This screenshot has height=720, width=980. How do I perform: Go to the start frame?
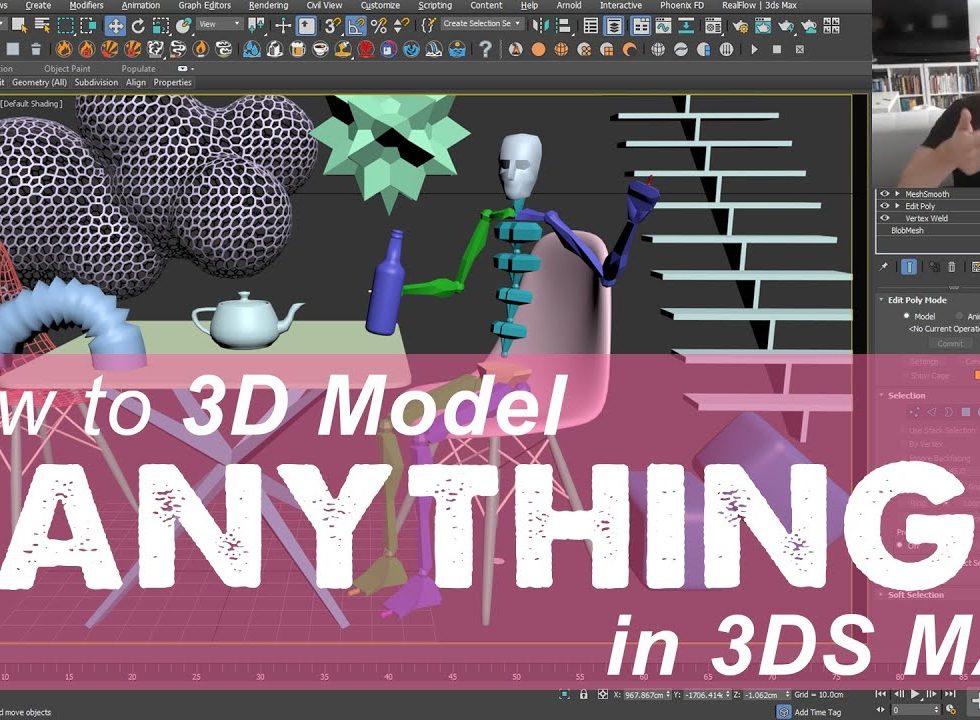[x=881, y=694]
